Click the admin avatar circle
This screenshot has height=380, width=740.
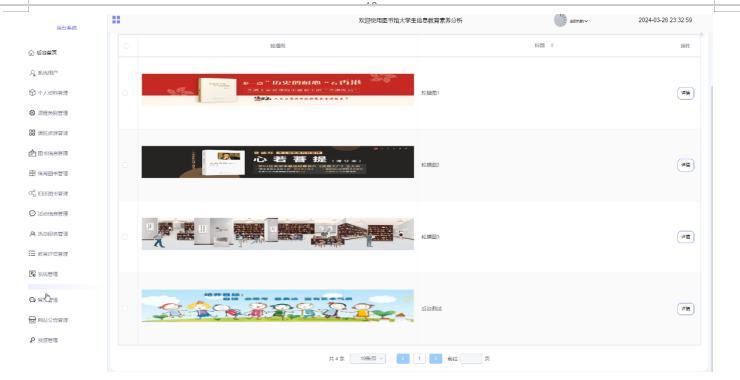(560, 20)
